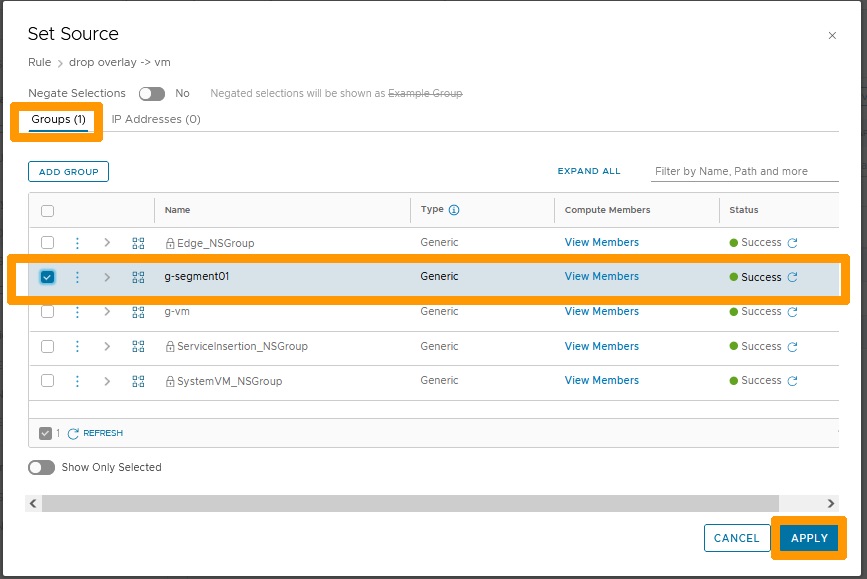Image resolution: width=867 pixels, height=579 pixels.
Task: Disable the Negate Selections toggle
Action: tap(151, 93)
